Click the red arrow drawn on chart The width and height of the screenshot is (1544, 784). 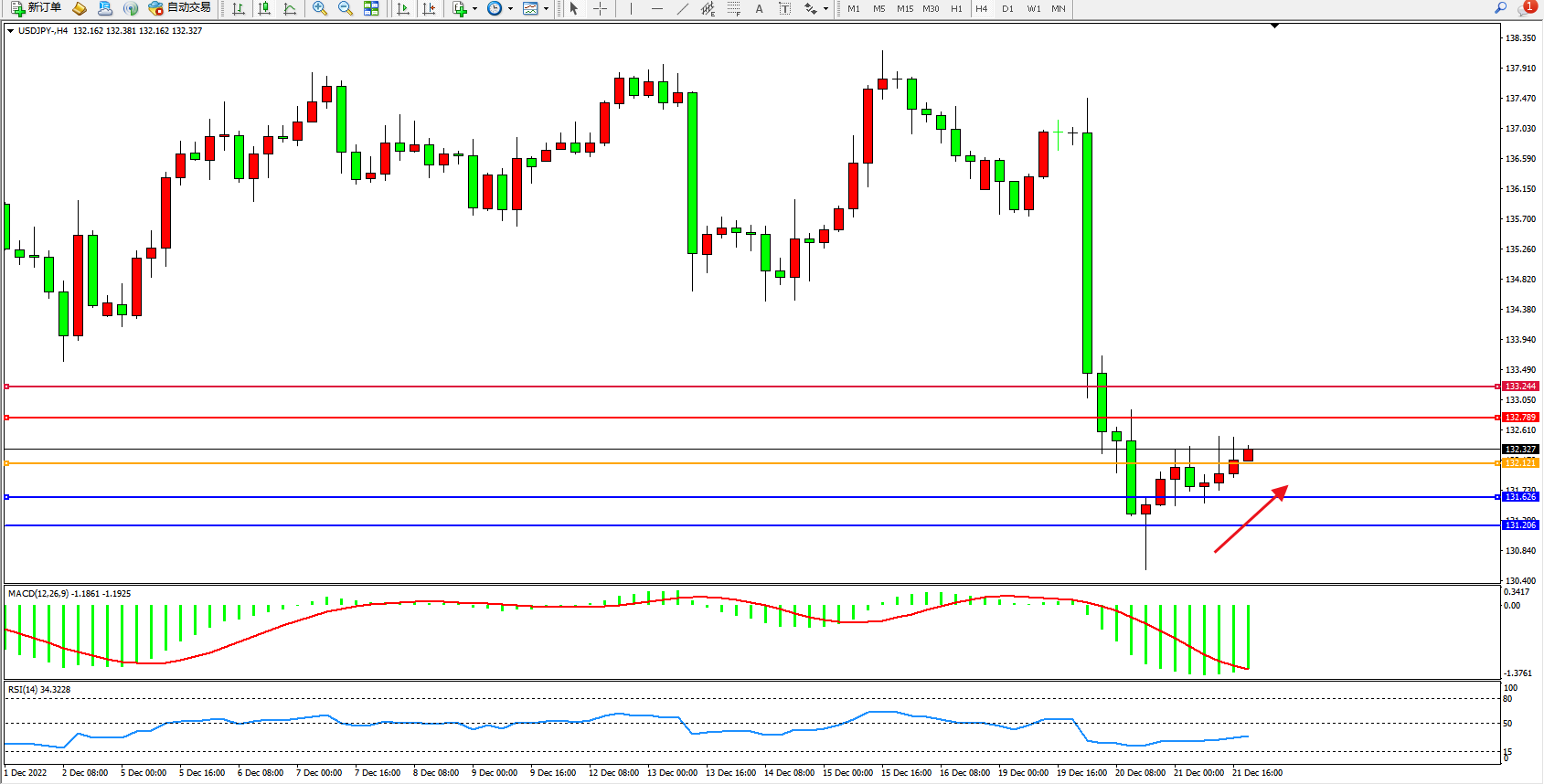tap(1251, 519)
